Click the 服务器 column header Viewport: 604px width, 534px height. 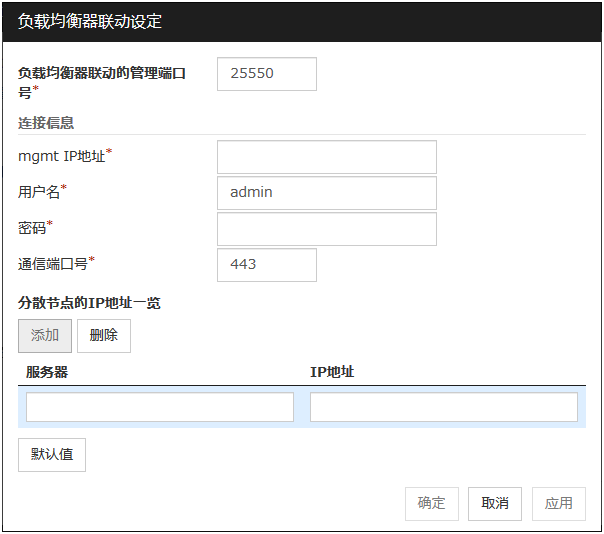(47, 372)
